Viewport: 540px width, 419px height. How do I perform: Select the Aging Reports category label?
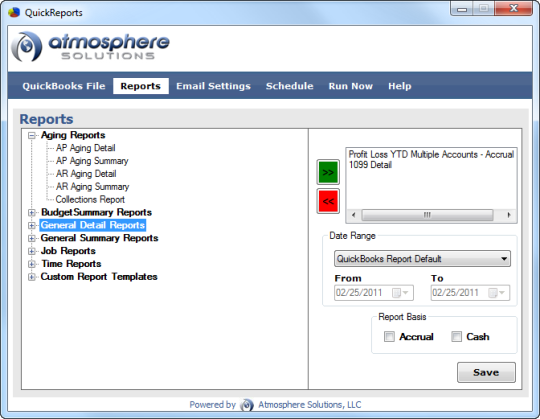[x=73, y=135]
